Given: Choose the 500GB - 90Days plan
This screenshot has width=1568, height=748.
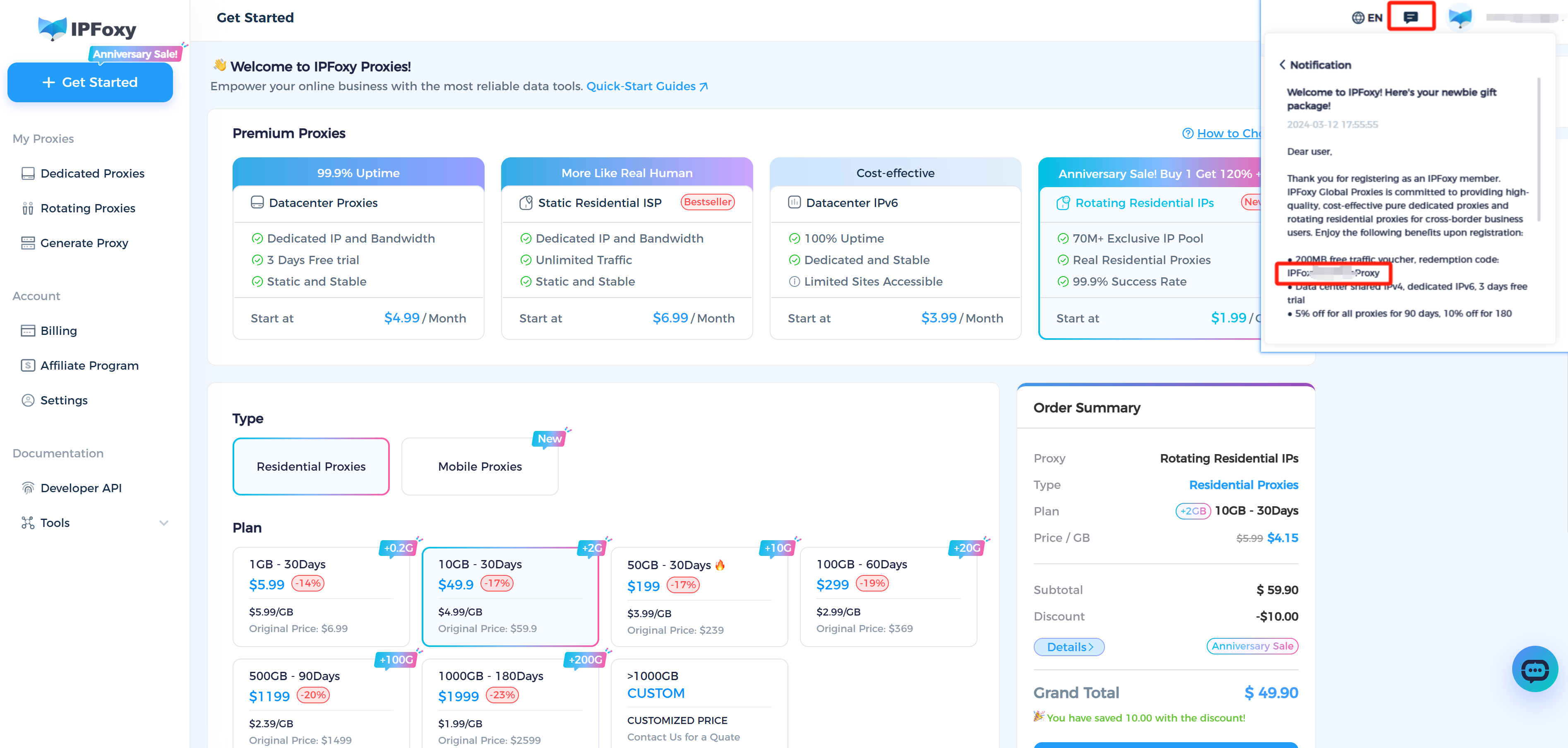Looking at the screenshot, I should pos(321,703).
